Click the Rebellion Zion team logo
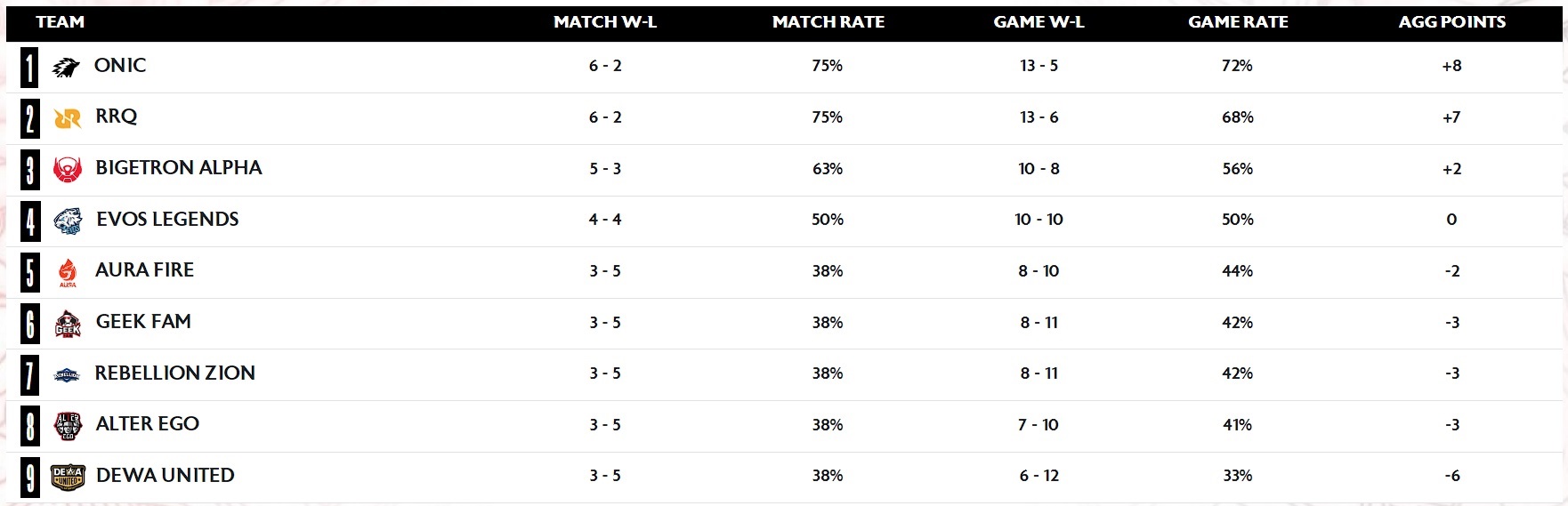The image size is (1568, 506). coord(67,375)
